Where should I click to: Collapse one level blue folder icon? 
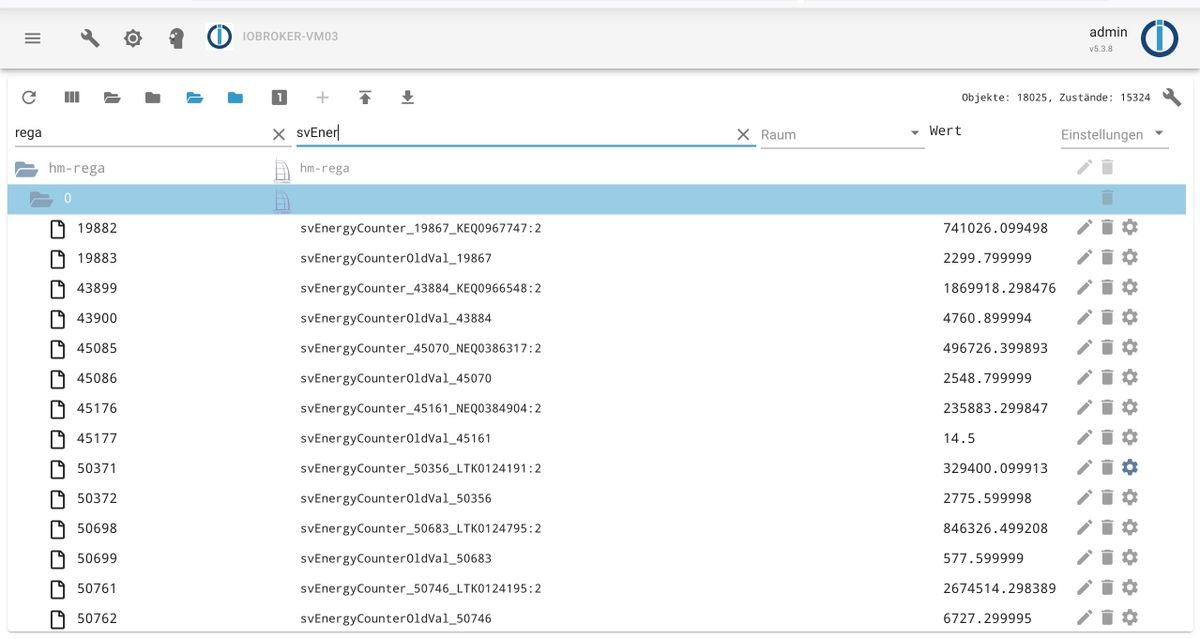235,97
